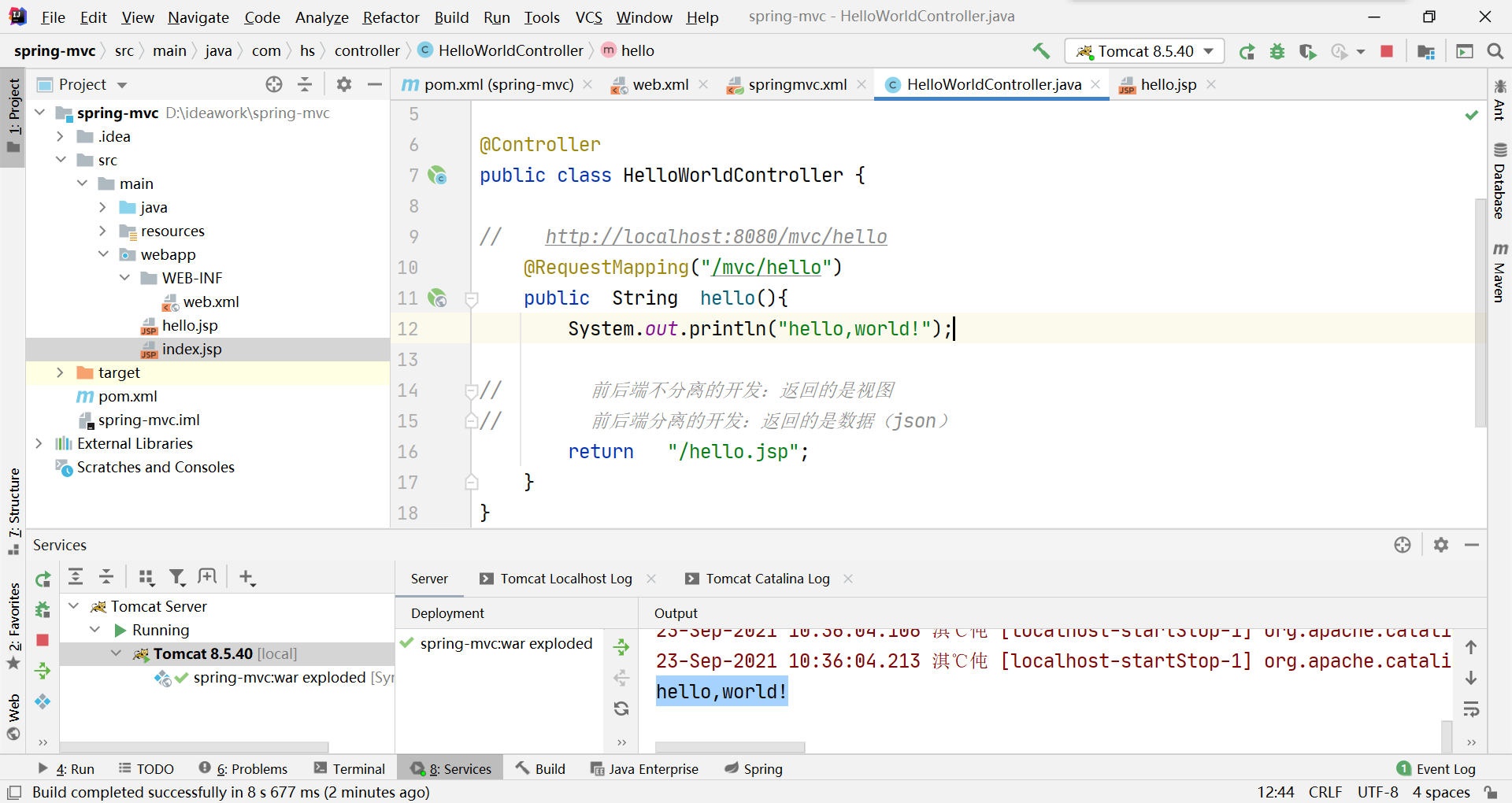Click the Spring tool window button
This screenshot has width=1512, height=803.
pos(753,768)
